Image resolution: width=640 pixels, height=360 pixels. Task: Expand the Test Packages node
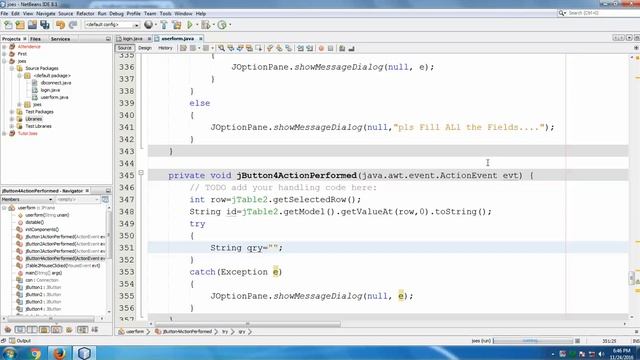[x=12, y=112]
